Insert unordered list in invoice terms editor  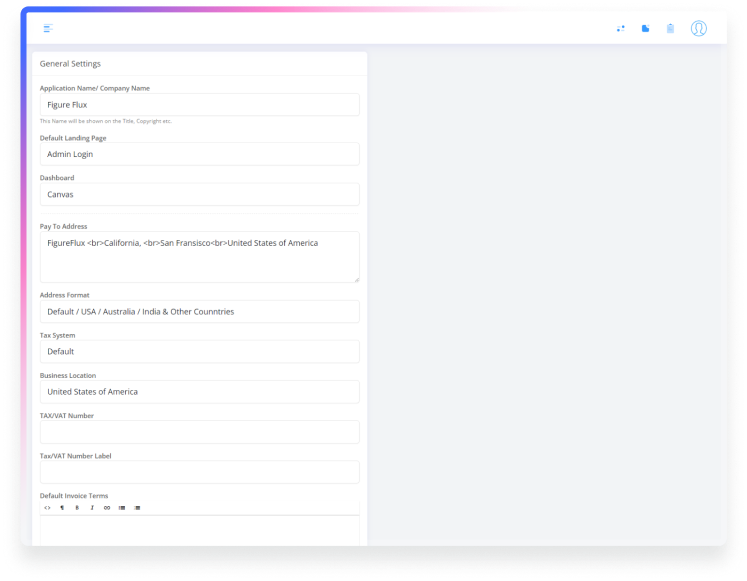122,508
